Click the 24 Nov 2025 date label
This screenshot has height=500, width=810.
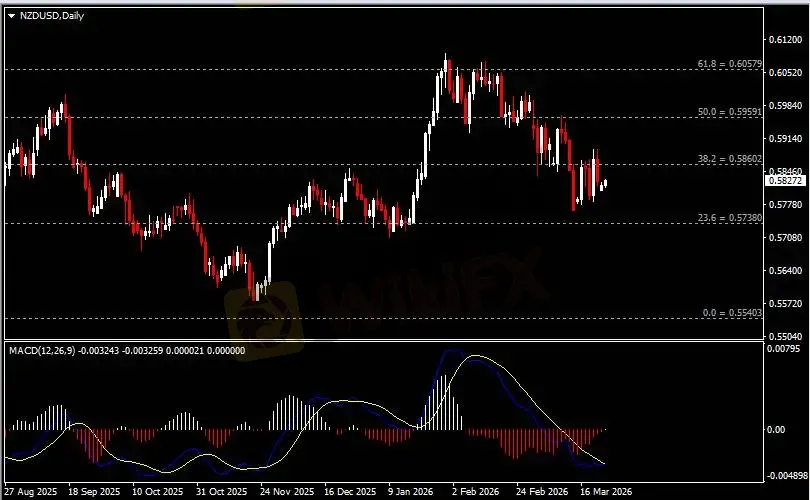click(287, 491)
